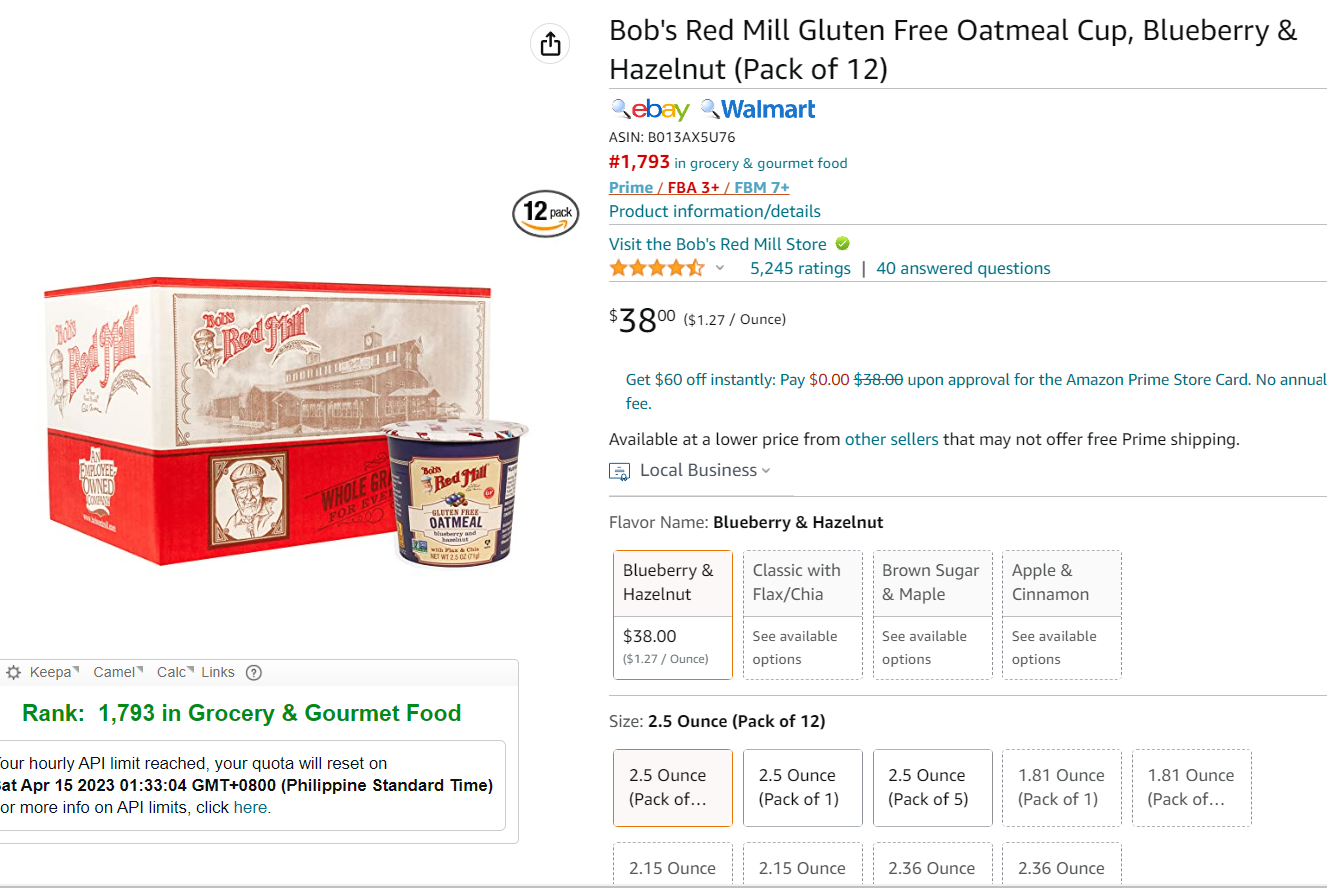Click the Keepa settings gear icon
The width and height of the screenshot is (1327, 888).
tap(13, 673)
